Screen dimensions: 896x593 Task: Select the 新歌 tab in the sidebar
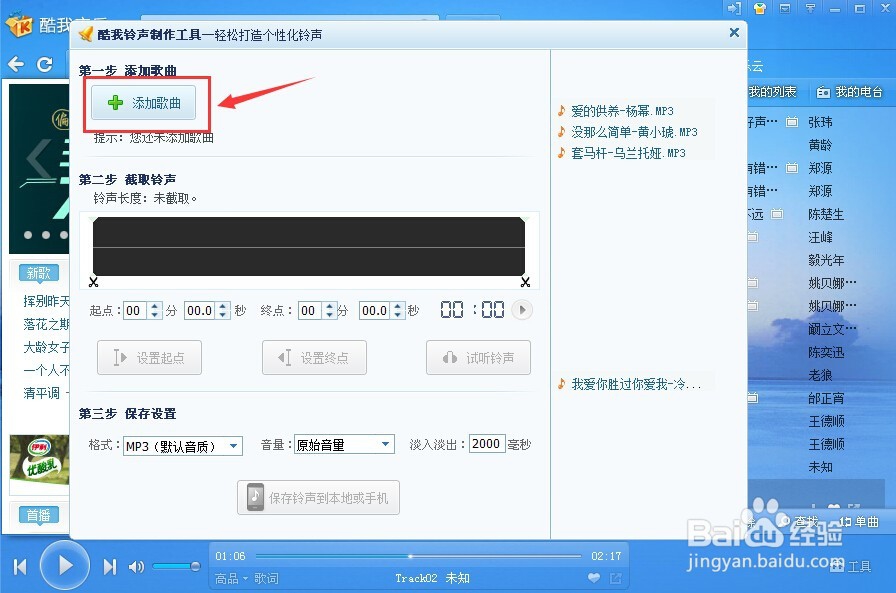click(x=39, y=272)
